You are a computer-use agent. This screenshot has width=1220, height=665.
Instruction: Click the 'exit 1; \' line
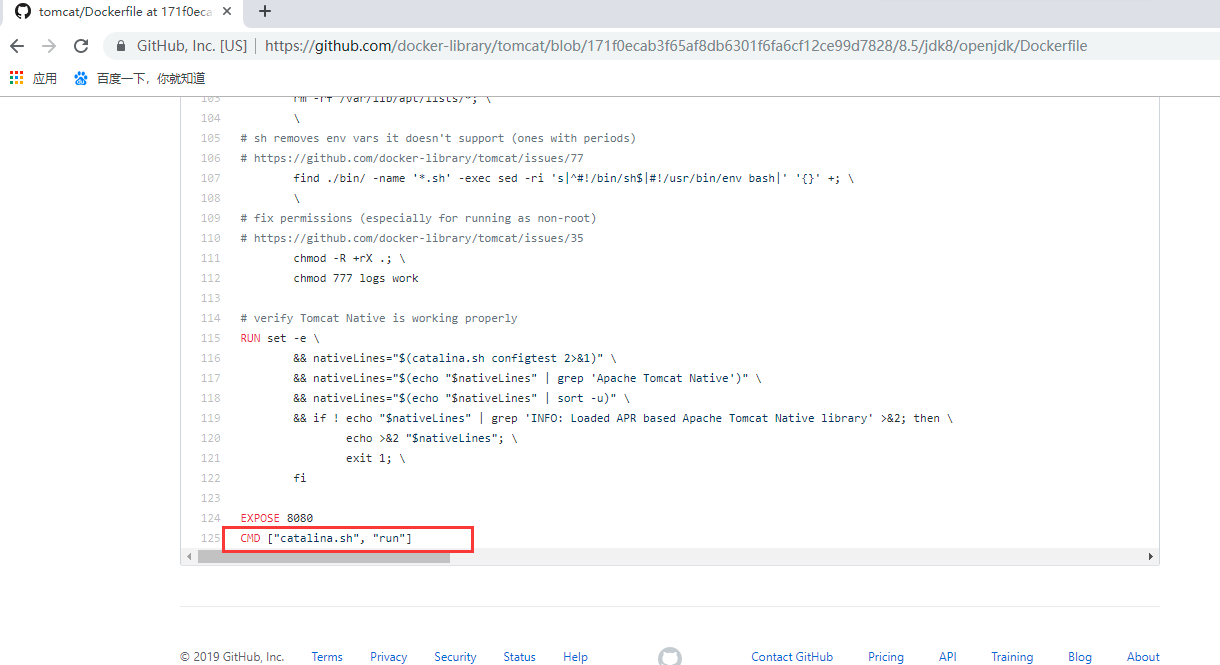pos(376,458)
